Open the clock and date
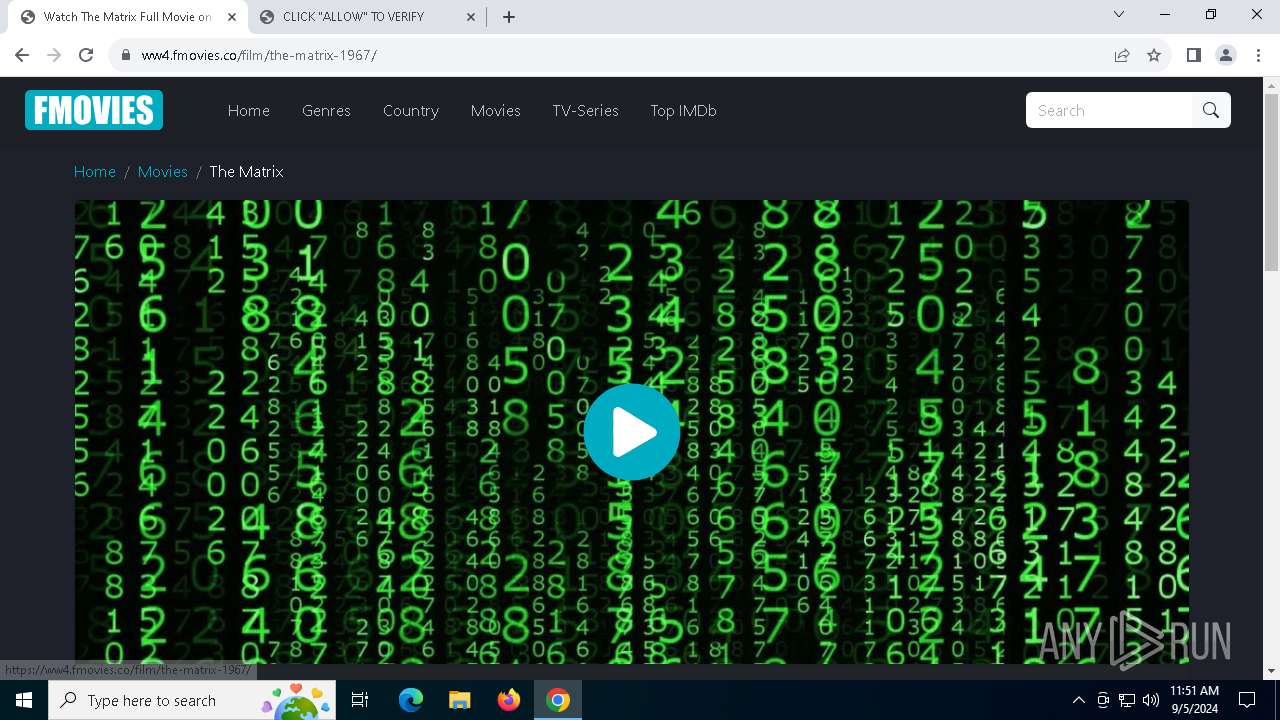The width and height of the screenshot is (1280, 720). click(x=1194, y=700)
